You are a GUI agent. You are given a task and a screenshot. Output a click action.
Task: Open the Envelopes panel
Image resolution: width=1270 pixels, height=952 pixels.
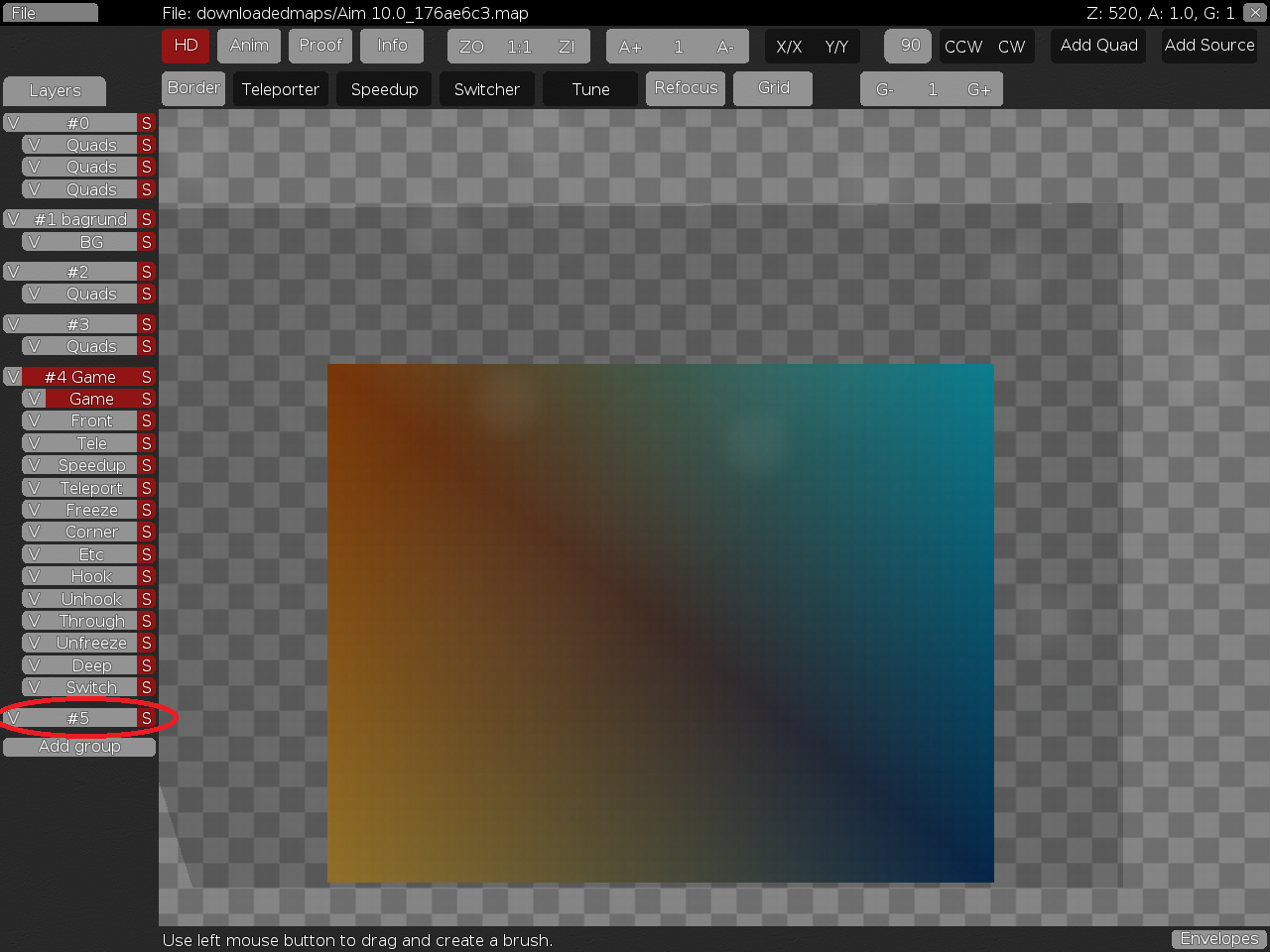click(x=1218, y=938)
